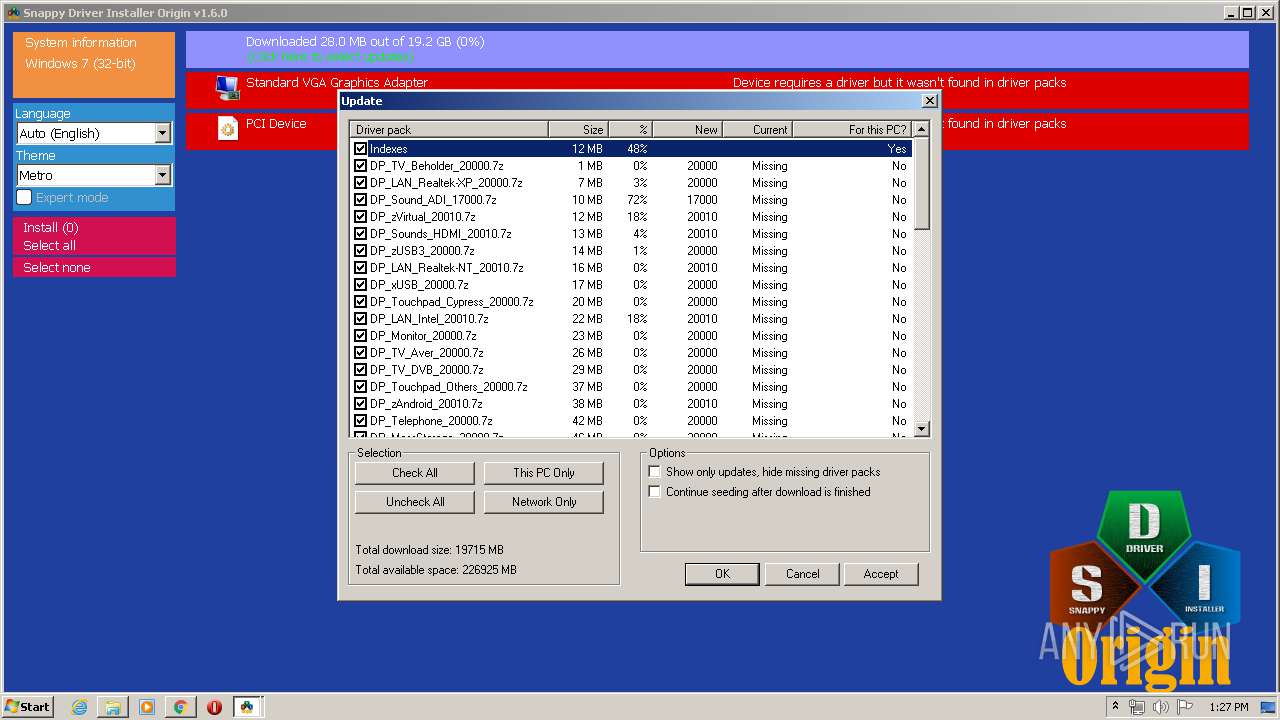The width and height of the screenshot is (1280, 720).
Task: Sort by Size column header
Action: [x=578, y=129]
